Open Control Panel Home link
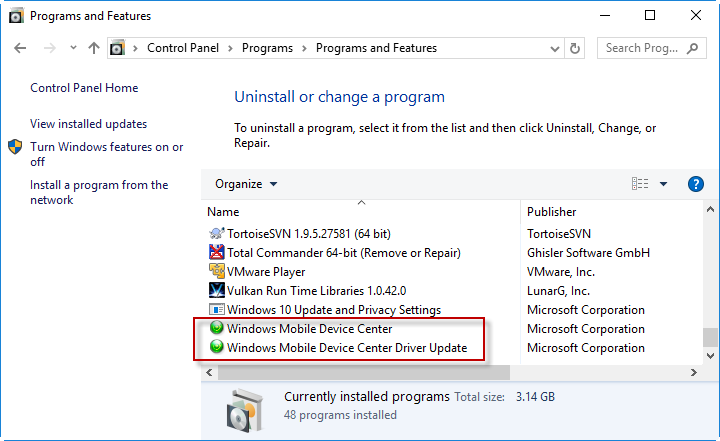This screenshot has width=720, height=441. pos(84,88)
